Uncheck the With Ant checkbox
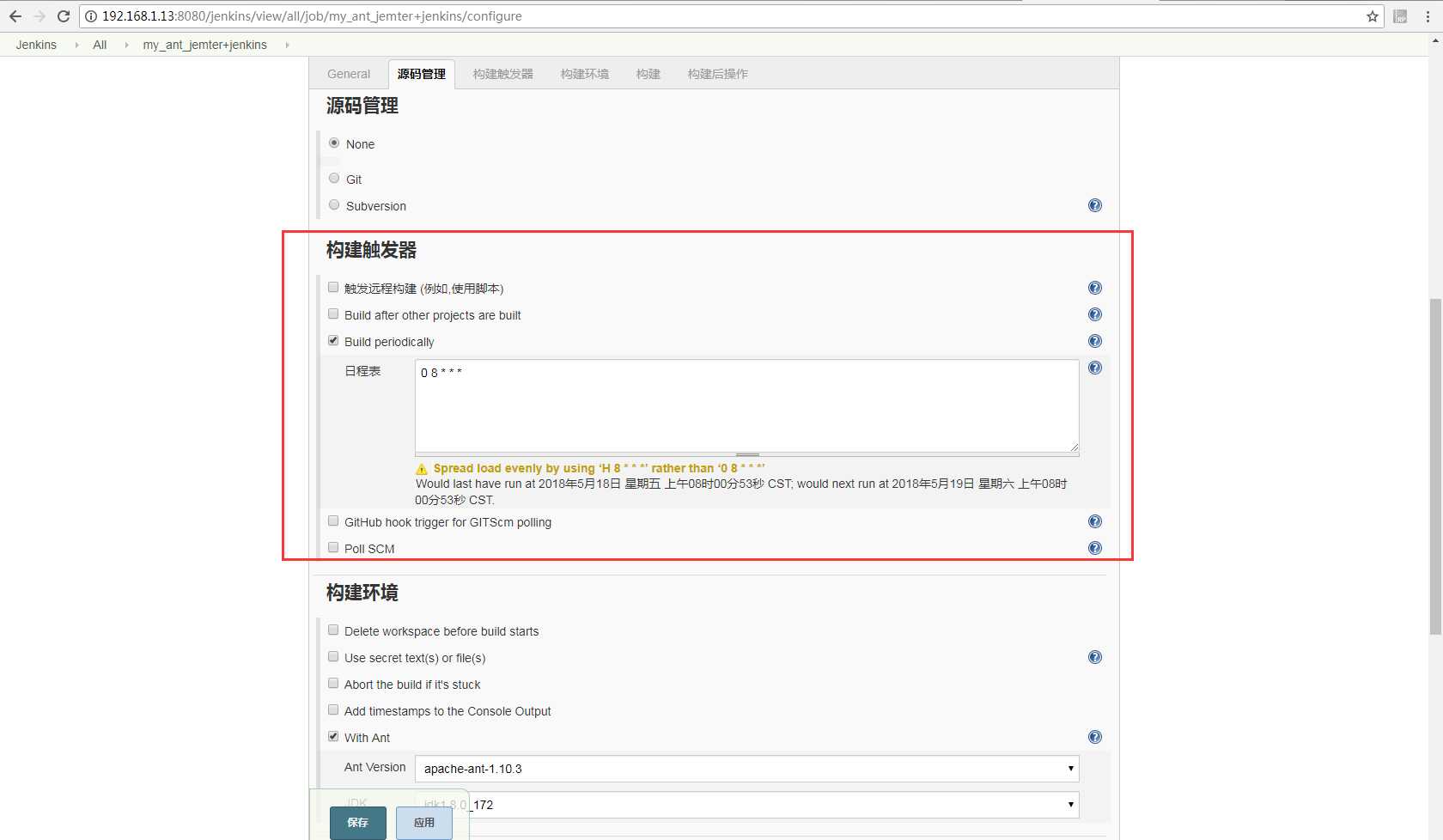This screenshot has width=1443, height=840. 333,737
